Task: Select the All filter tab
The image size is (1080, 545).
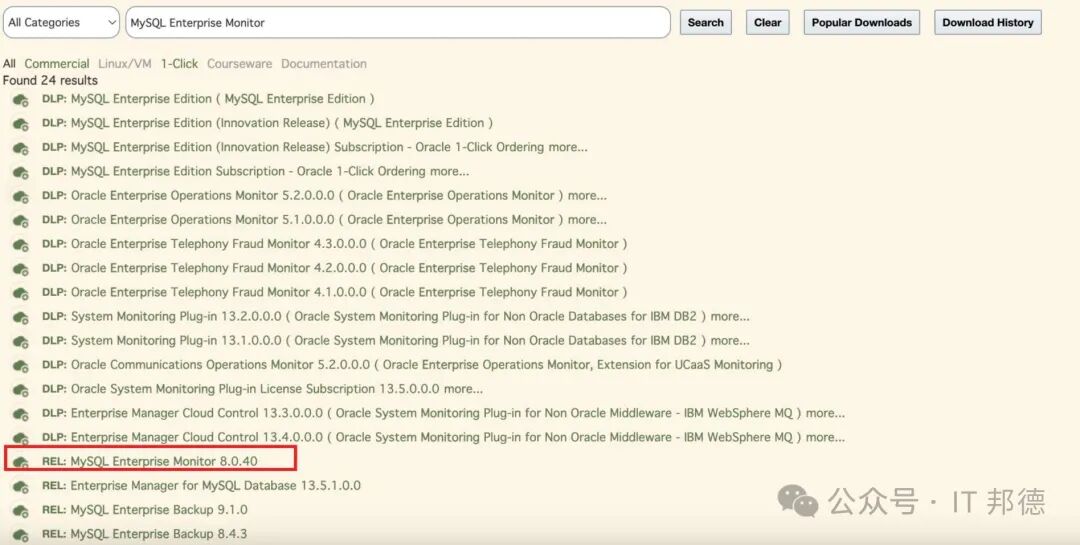Action: [x=9, y=63]
